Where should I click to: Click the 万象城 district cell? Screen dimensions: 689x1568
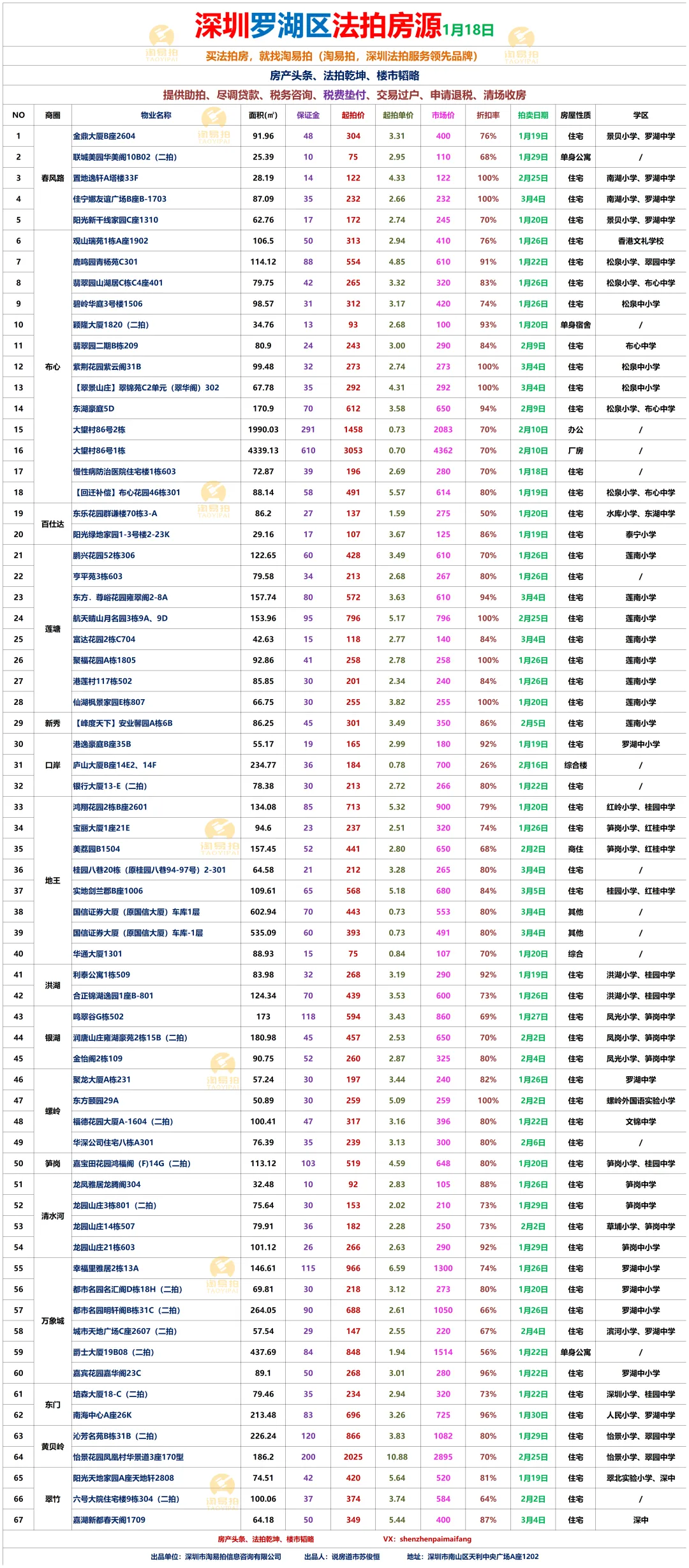[x=53, y=1320]
